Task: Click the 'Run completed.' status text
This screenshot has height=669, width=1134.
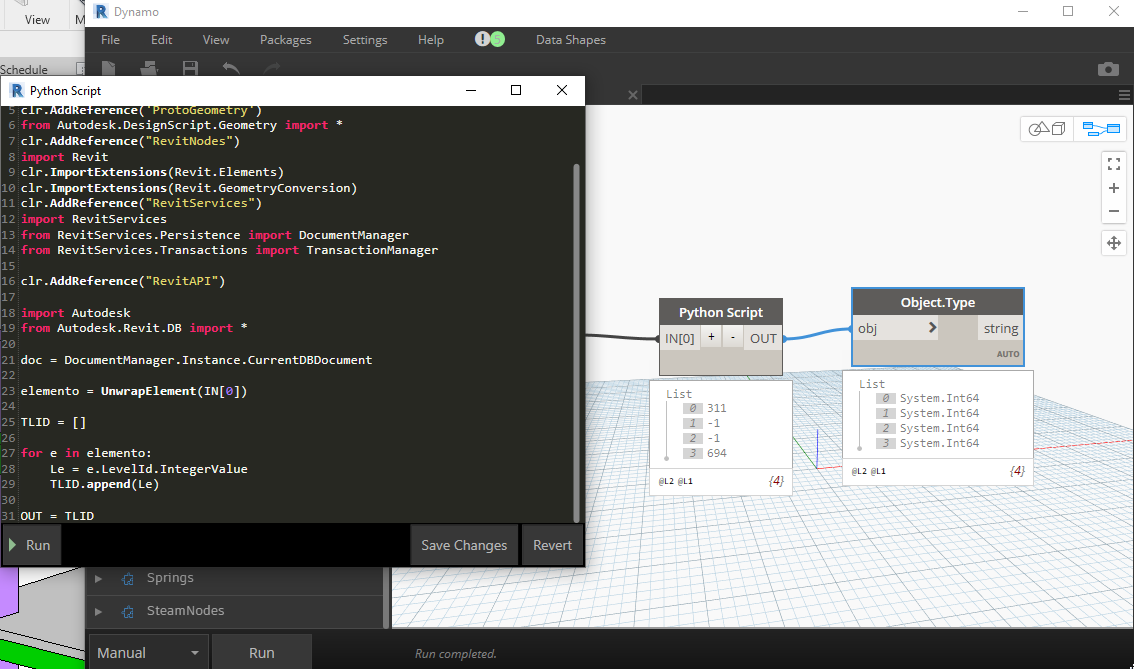Action: tap(456, 654)
